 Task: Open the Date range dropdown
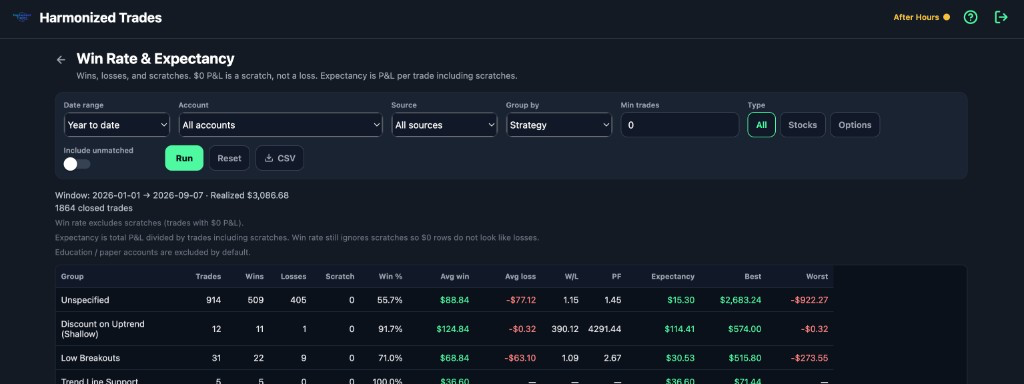(x=117, y=125)
